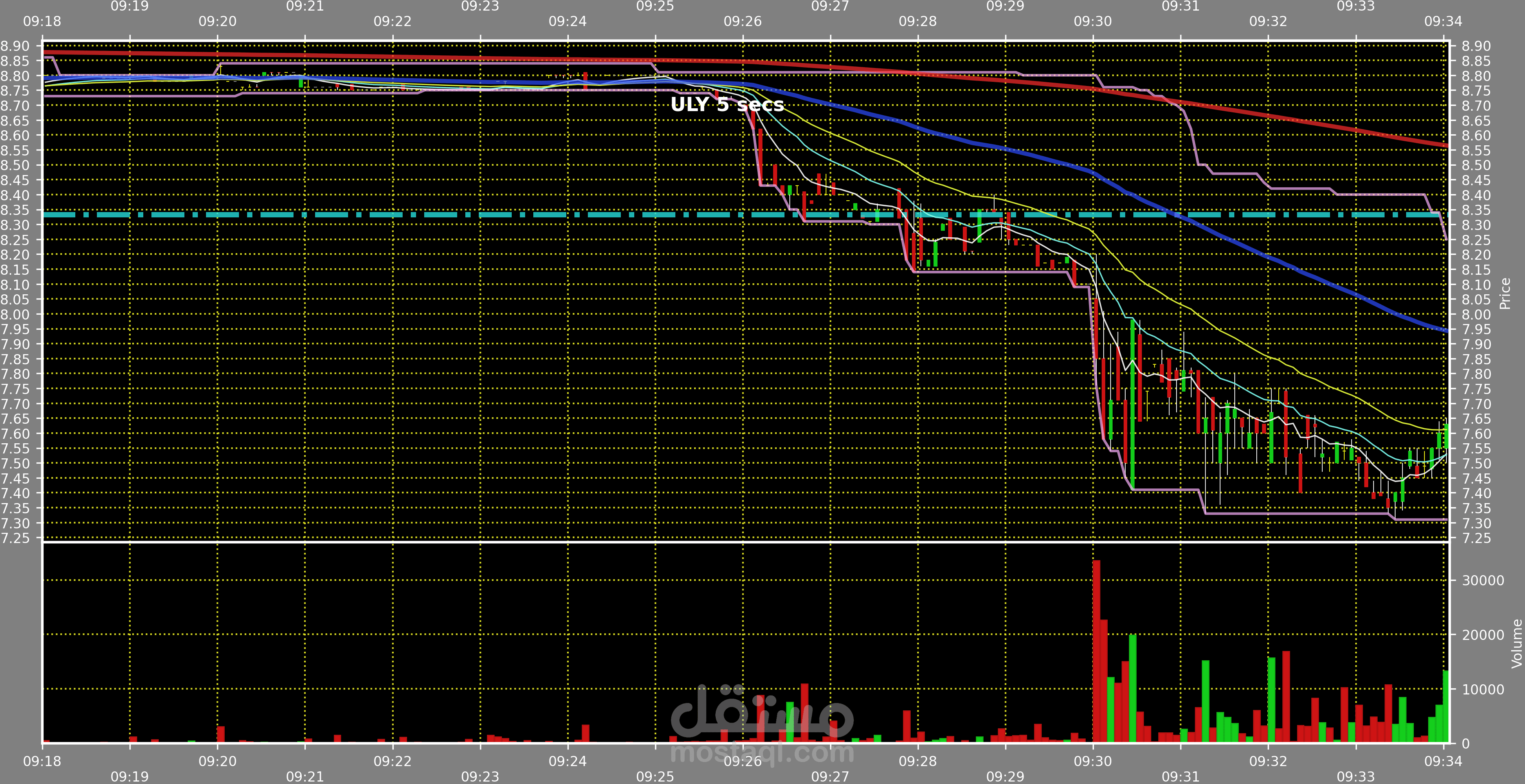Click the 09:21 label on the top time axis
This screenshot has width=1525, height=784.
point(305,7)
